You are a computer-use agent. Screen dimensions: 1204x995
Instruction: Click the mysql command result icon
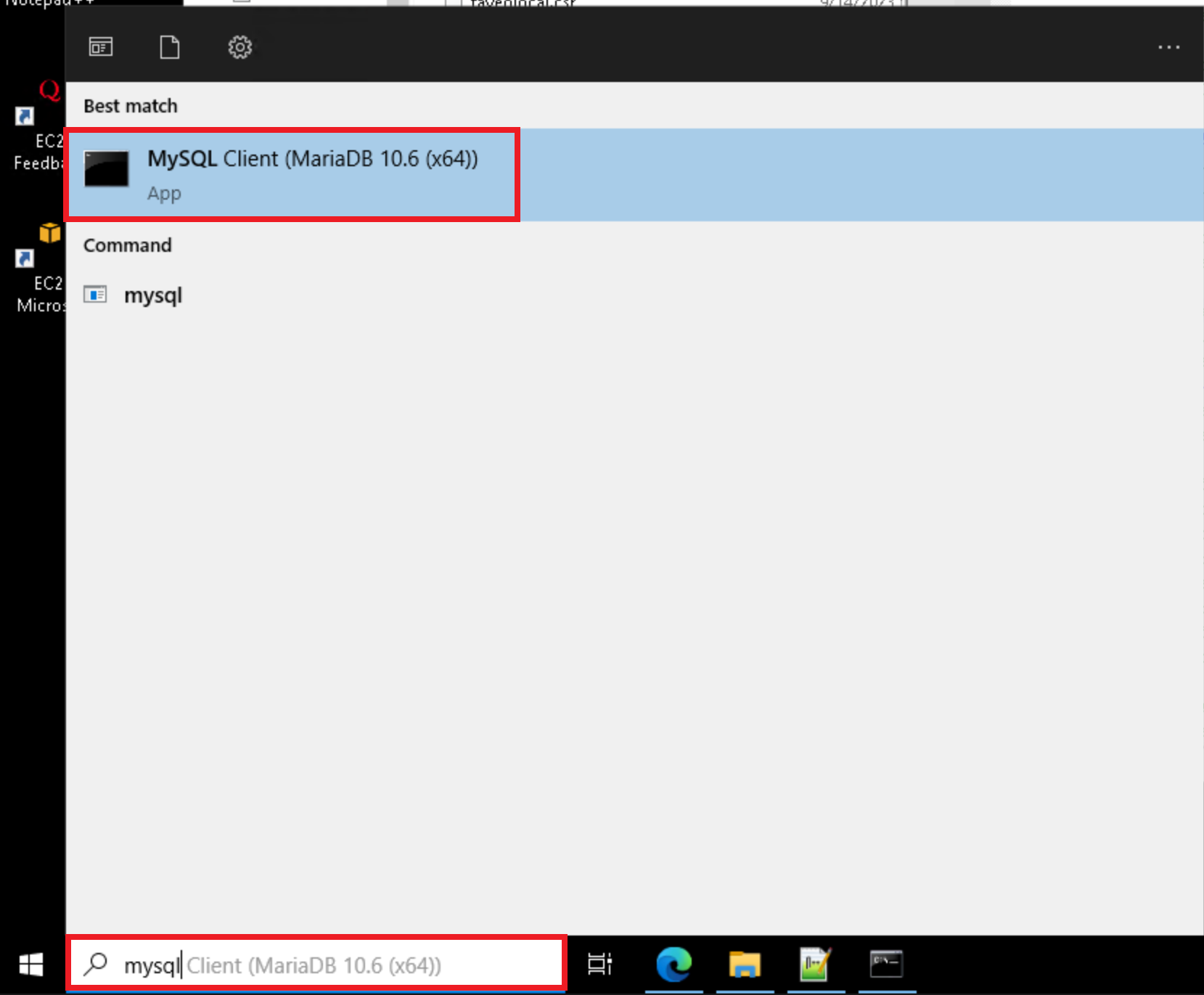[95, 295]
